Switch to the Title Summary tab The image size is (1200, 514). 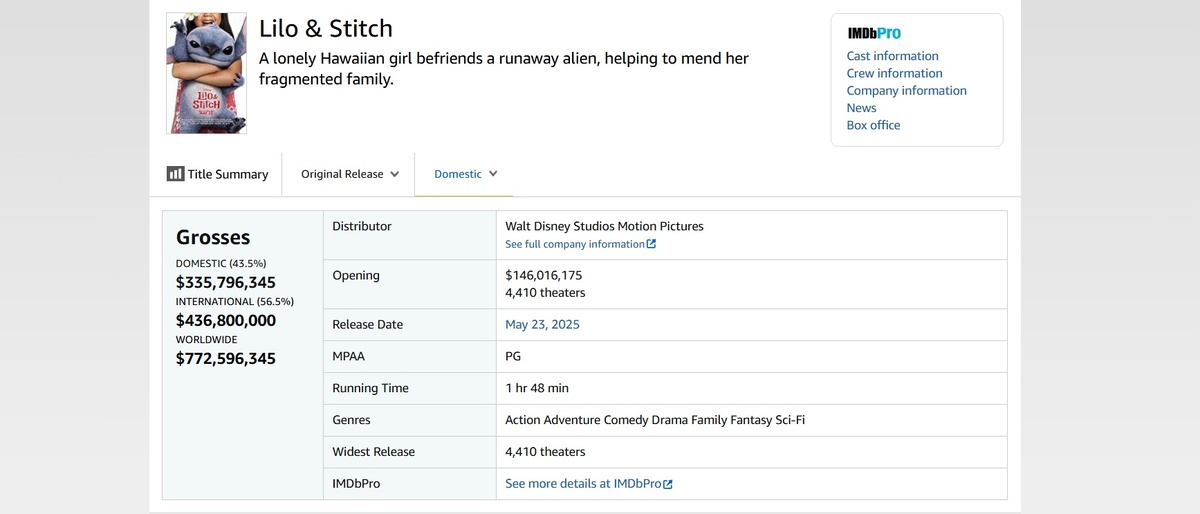pyautogui.click(x=218, y=174)
